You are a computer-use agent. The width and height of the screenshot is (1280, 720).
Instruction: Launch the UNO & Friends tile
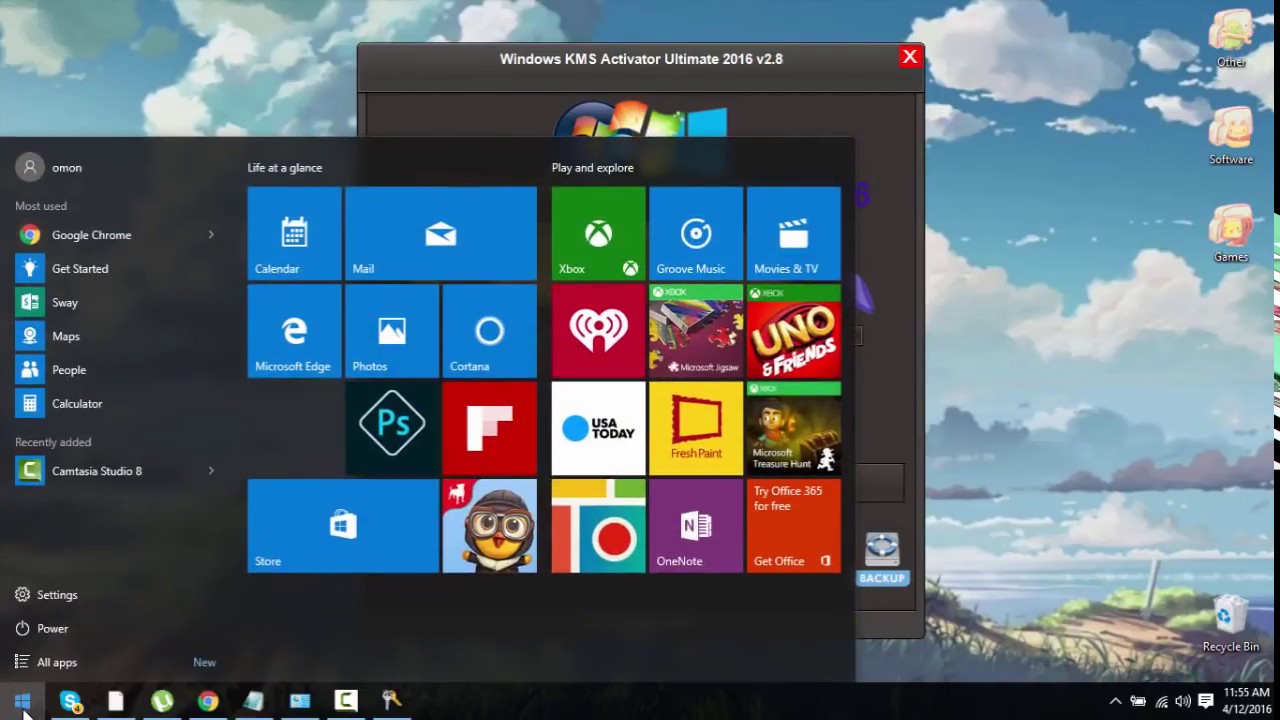pos(794,331)
